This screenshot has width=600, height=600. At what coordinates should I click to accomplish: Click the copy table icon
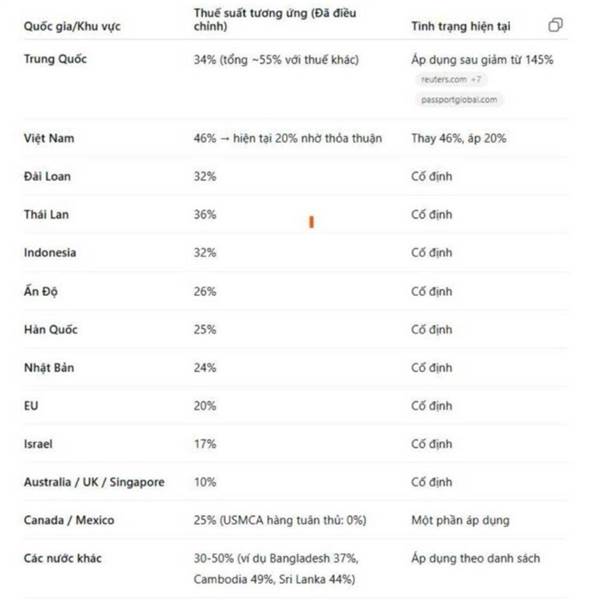tap(555, 25)
